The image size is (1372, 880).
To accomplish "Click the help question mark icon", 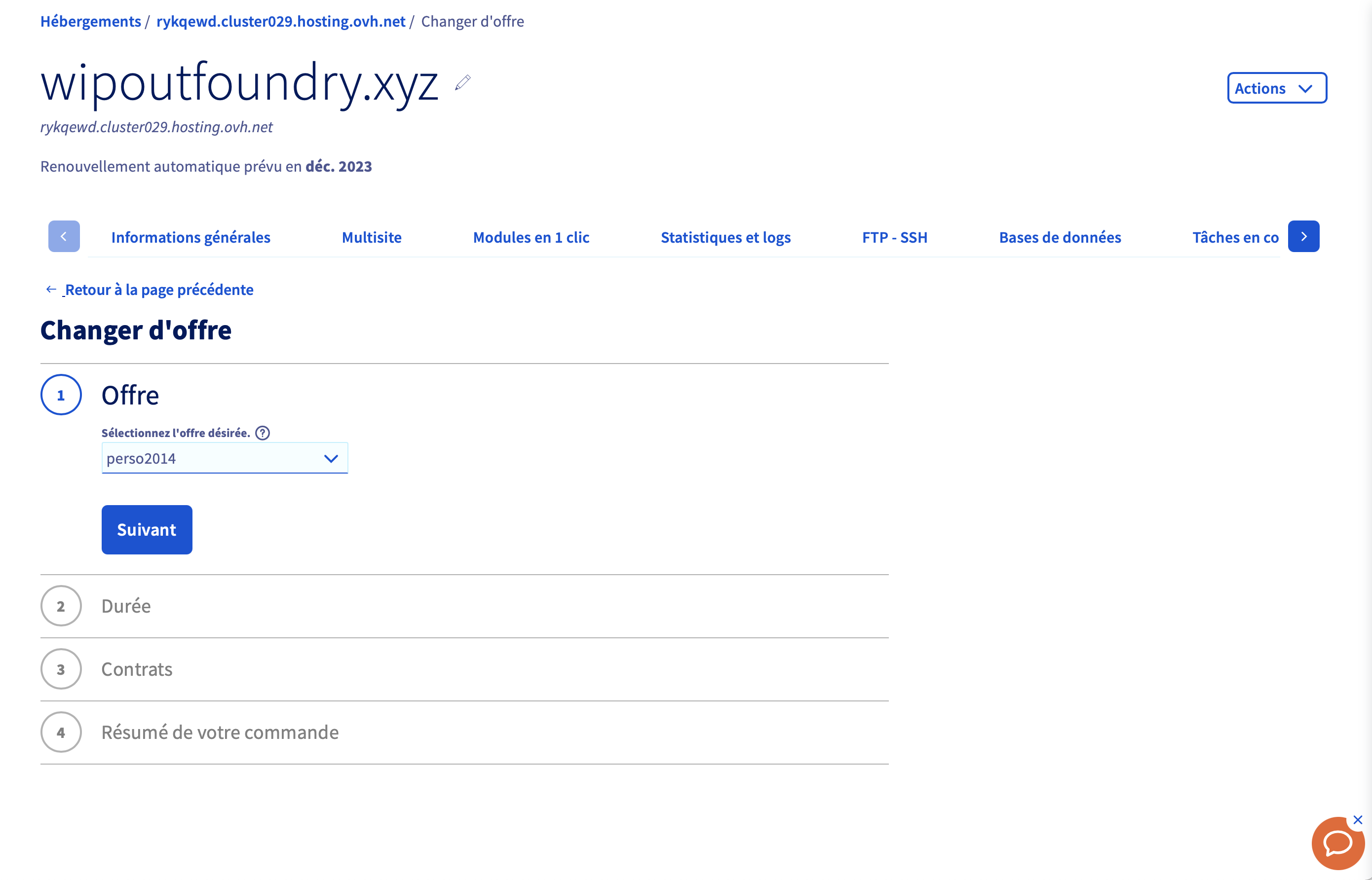I will click(263, 433).
